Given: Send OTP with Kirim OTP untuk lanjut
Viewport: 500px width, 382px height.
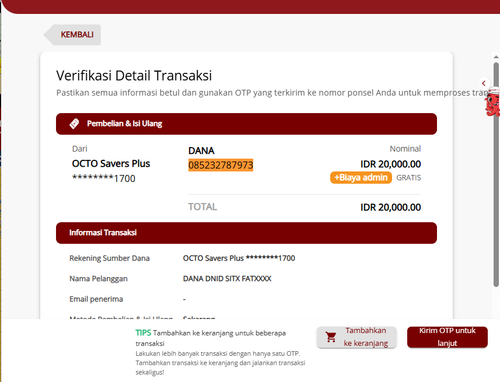Looking at the screenshot, I should [x=447, y=337].
